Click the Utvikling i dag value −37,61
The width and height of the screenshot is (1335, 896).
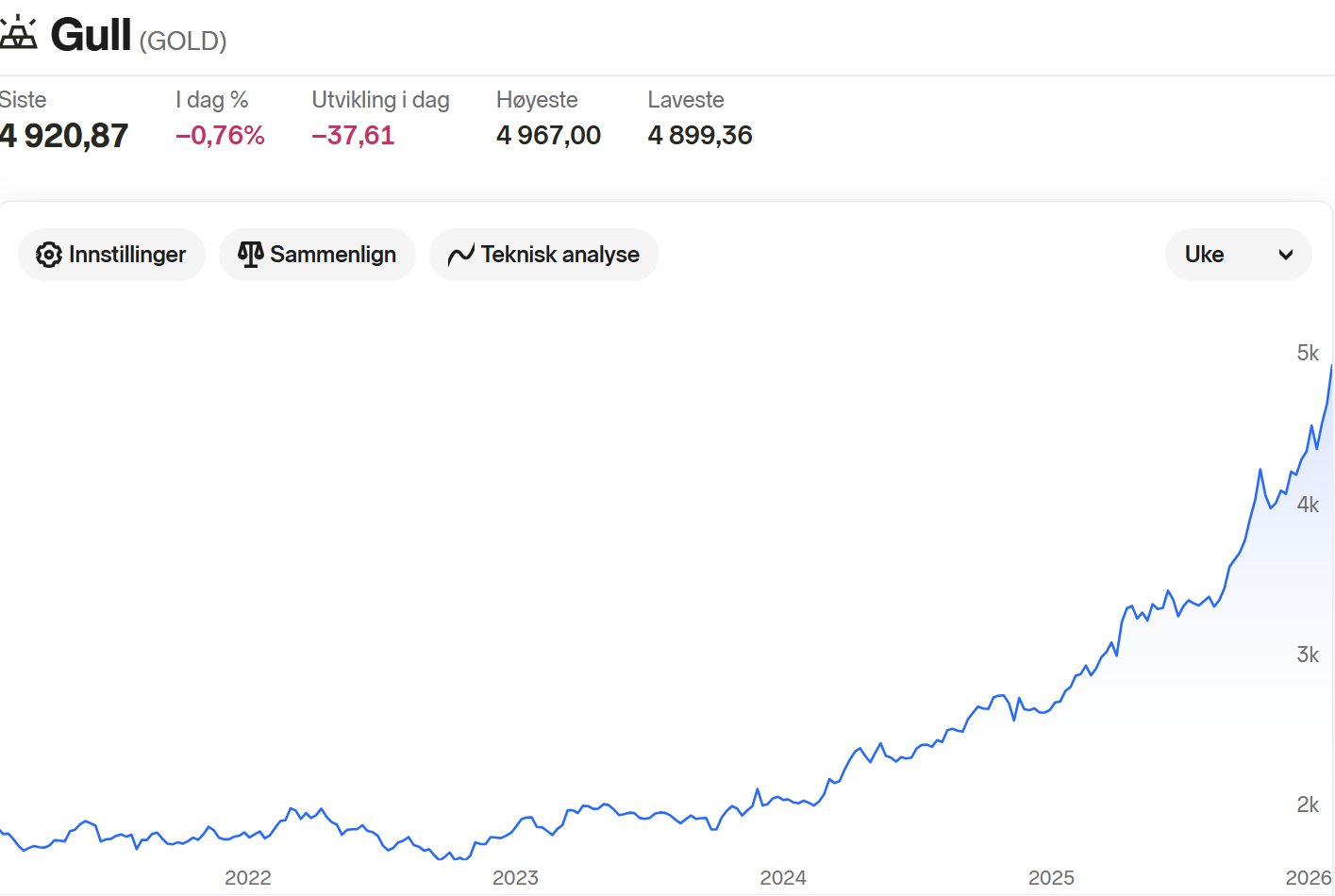tap(353, 136)
